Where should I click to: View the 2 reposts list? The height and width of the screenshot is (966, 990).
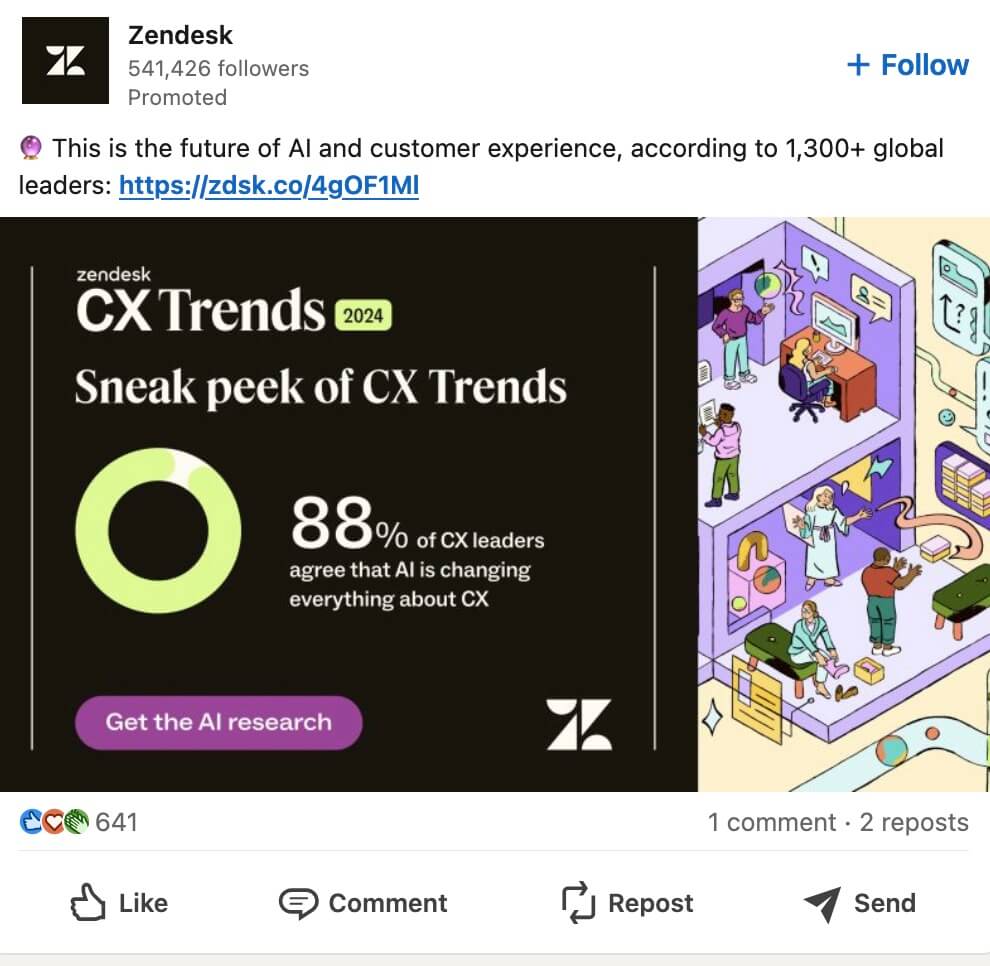(914, 822)
